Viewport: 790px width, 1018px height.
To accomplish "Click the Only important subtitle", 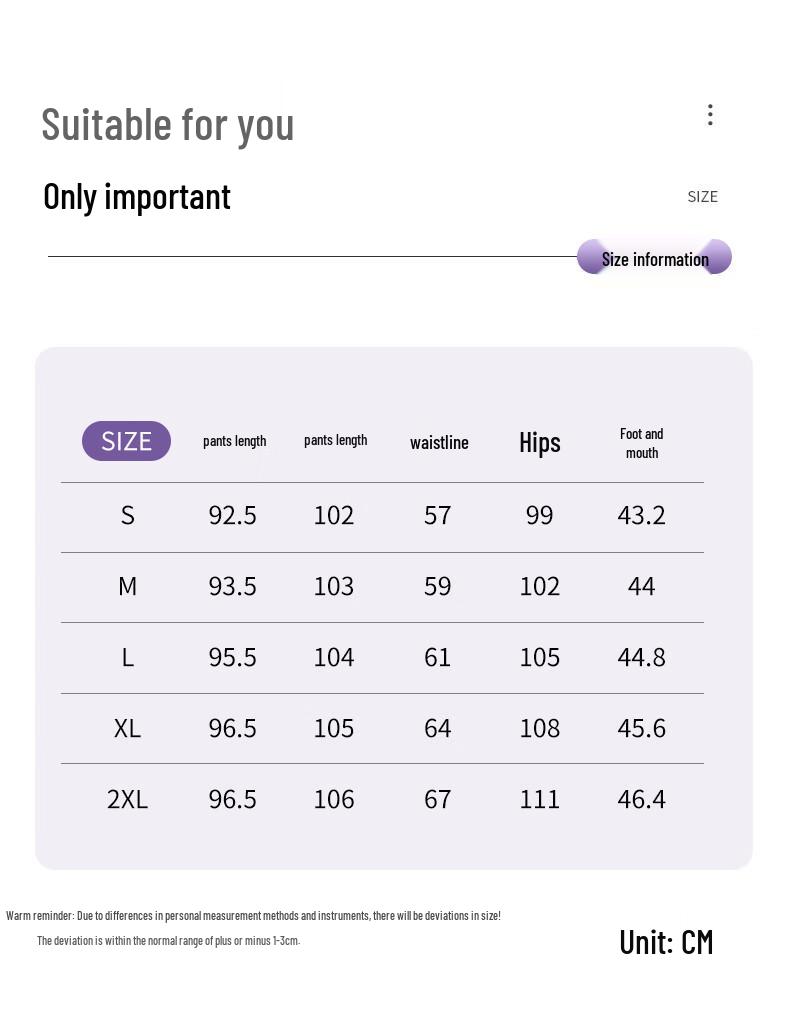I will click(137, 197).
